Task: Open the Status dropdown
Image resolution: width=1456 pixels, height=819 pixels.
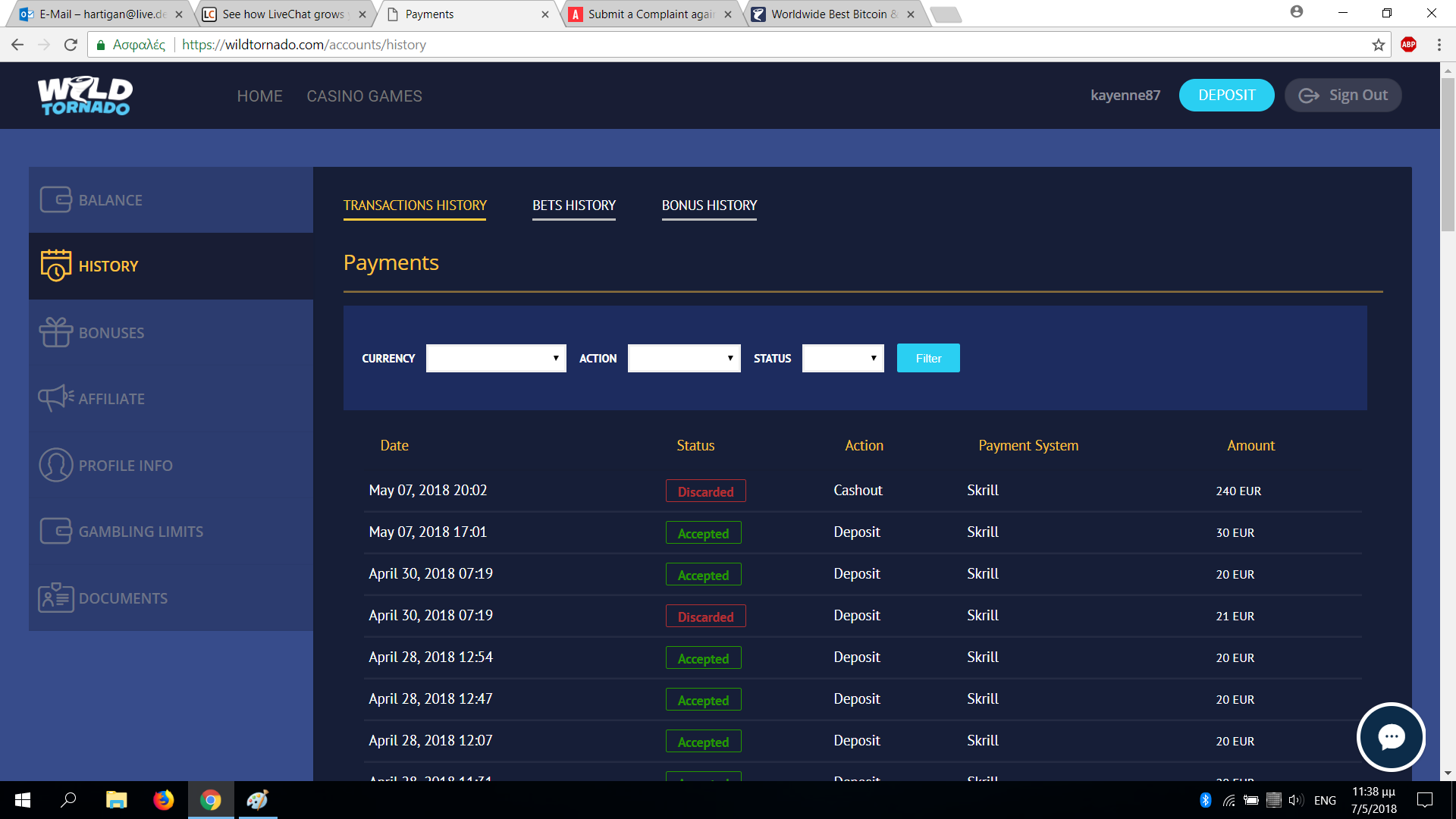Action: point(843,358)
